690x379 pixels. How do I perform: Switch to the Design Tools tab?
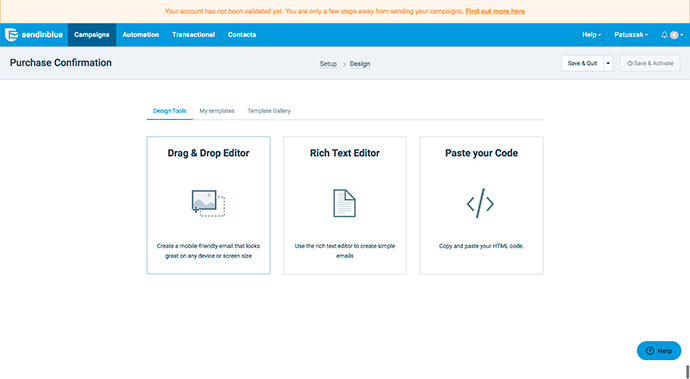pyautogui.click(x=169, y=111)
